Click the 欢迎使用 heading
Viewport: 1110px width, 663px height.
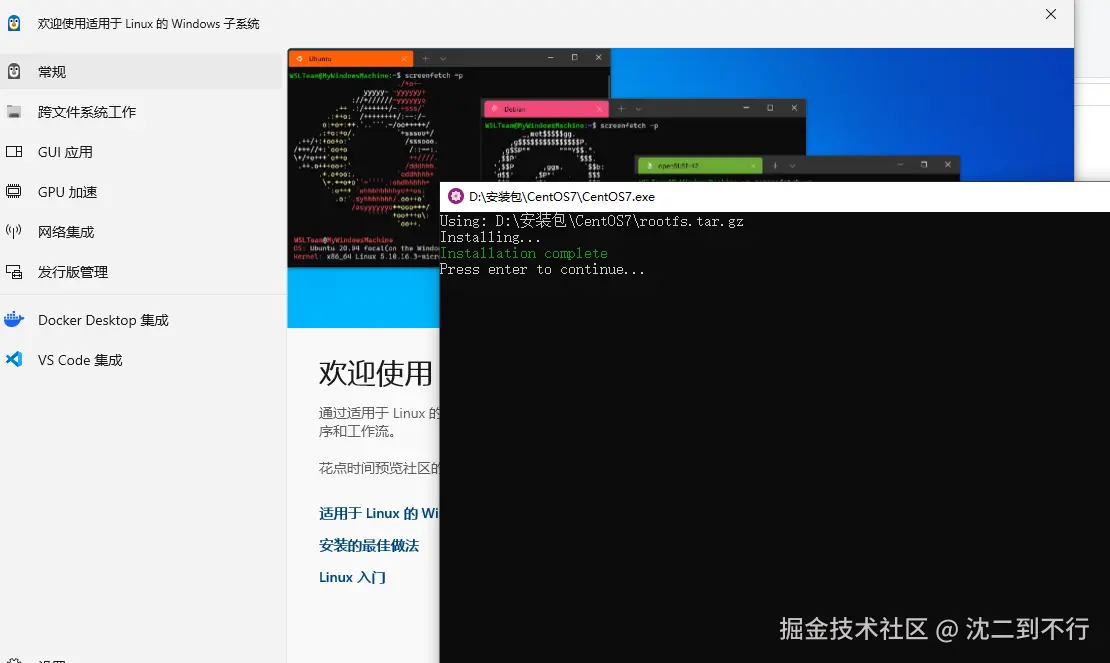click(375, 373)
